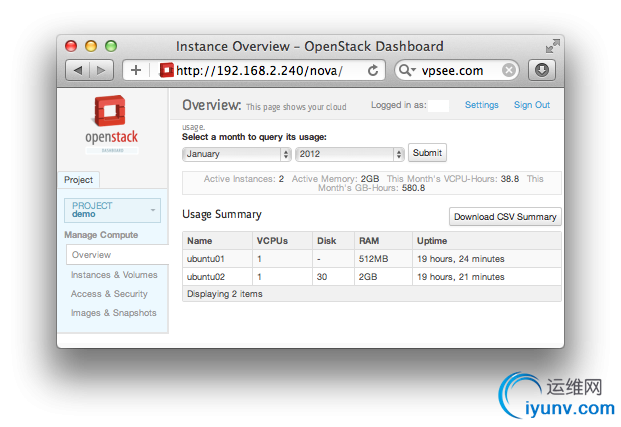The width and height of the screenshot is (621, 427).
Task: Open the 2012 year dropdown
Action: [x=350, y=154]
